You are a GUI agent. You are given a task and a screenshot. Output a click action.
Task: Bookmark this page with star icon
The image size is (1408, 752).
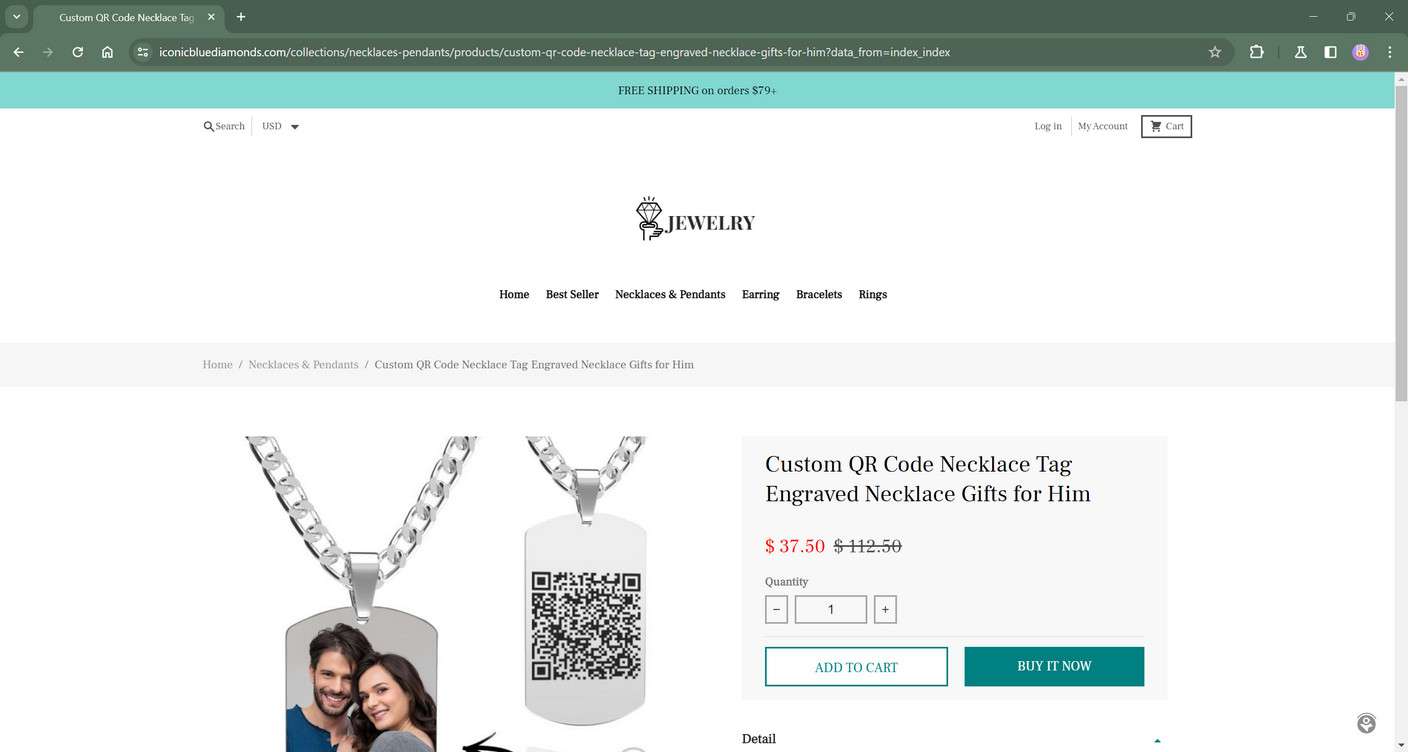pos(1215,52)
